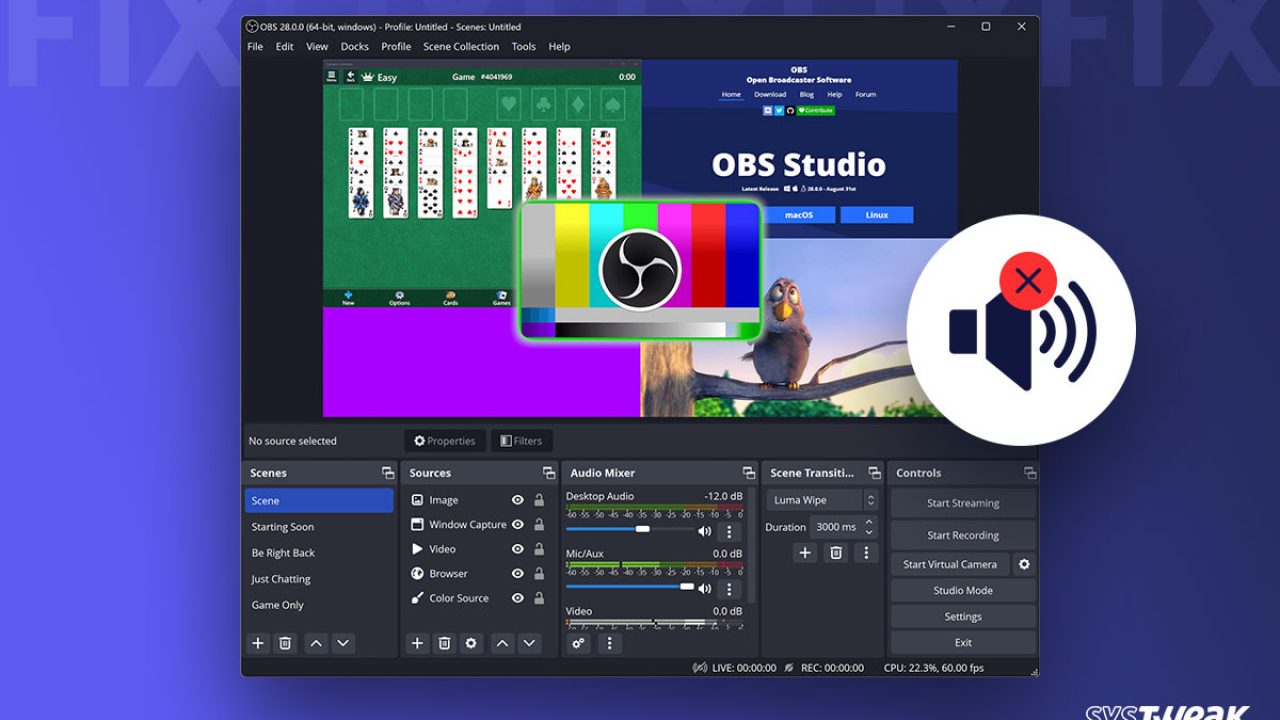The image size is (1280, 720).
Task: Open advanced audio properties gears icon
Action: pos(578,643)
